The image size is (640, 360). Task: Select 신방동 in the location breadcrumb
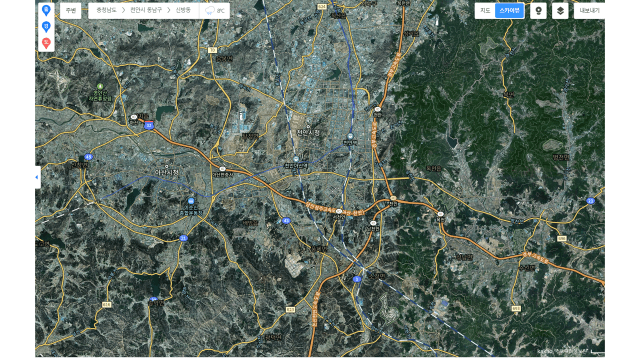pyautogui.click(x=183, y=10)
